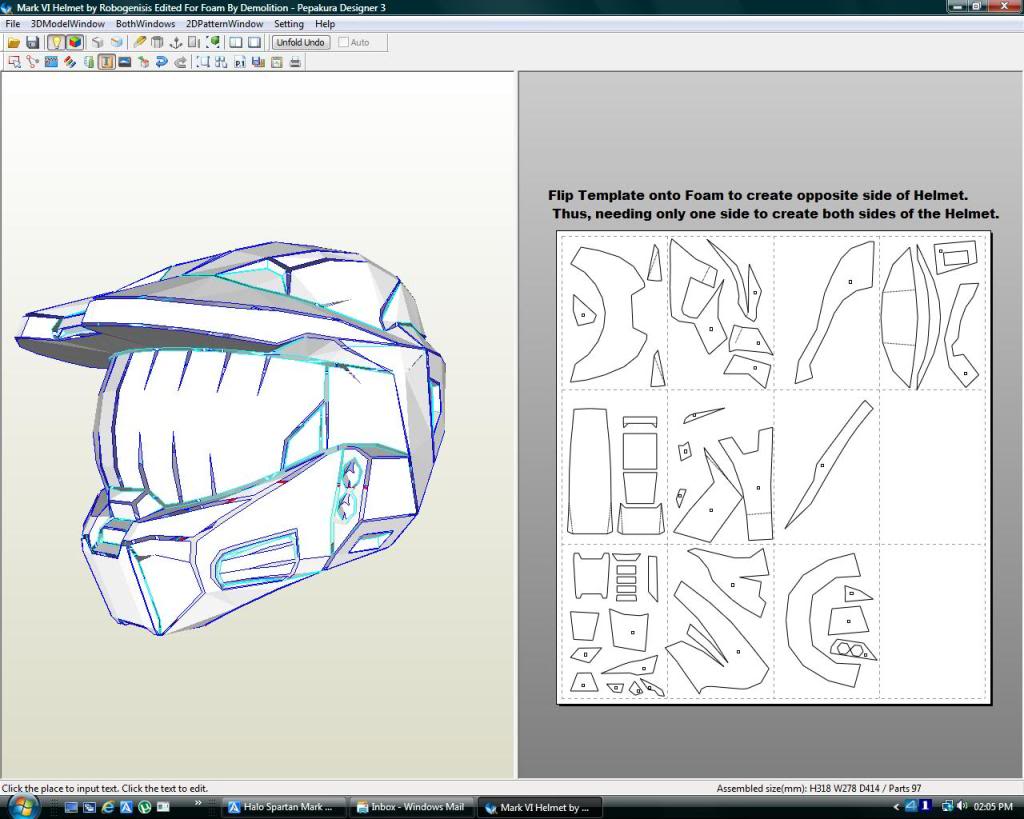
Task: Click the Open folder icon in toolbar
Action: point(13,43)
